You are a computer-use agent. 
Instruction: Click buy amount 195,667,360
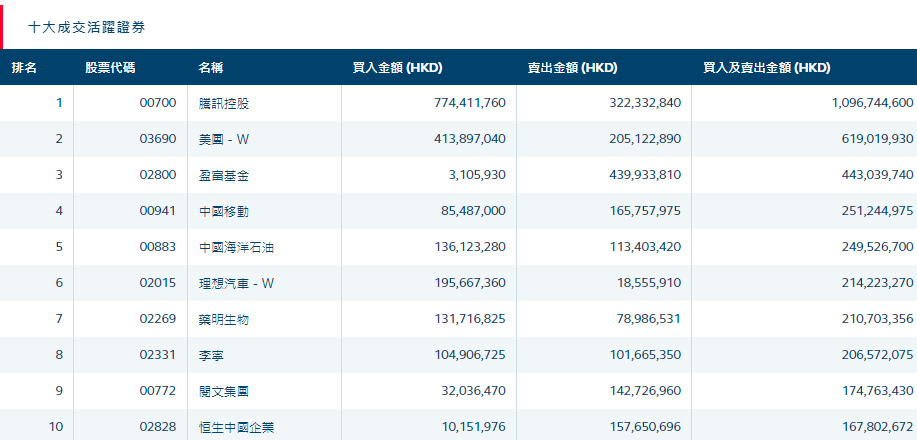click(x=470, y=283)
